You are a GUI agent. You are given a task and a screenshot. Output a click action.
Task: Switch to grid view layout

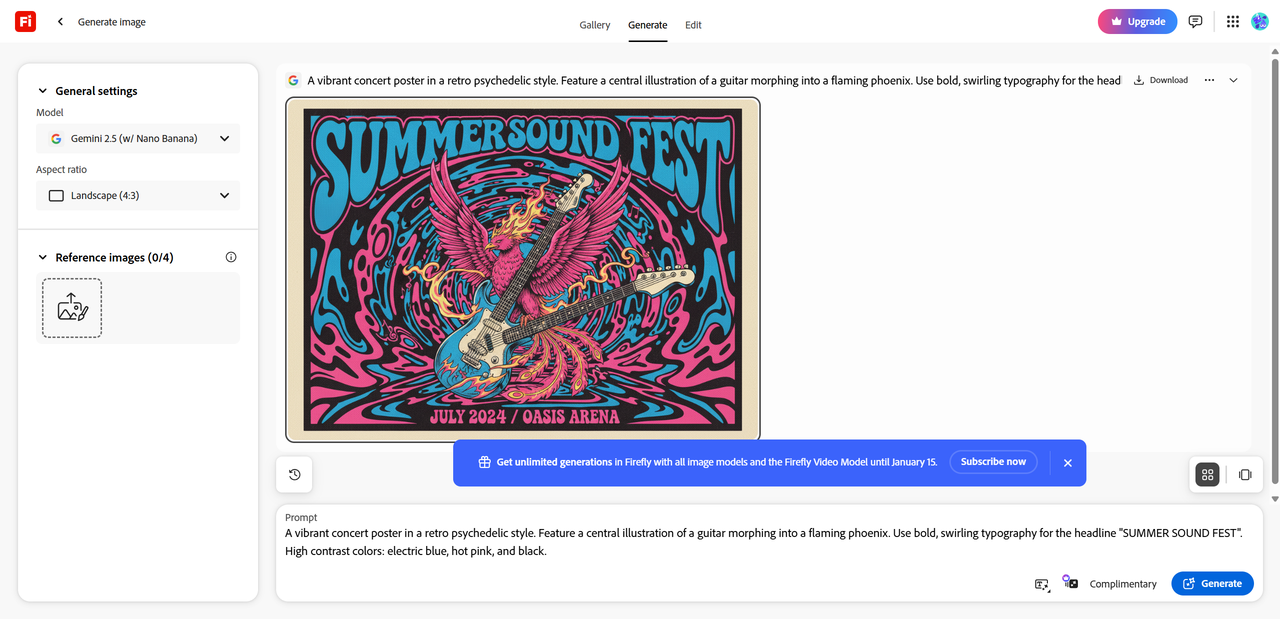1208,475
